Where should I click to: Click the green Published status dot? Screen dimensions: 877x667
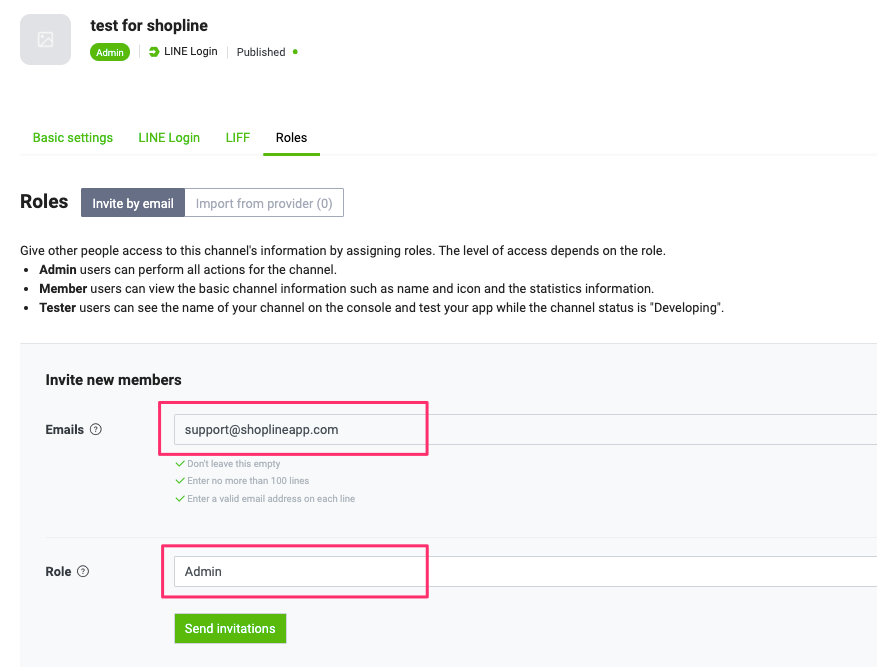(295, 52)
